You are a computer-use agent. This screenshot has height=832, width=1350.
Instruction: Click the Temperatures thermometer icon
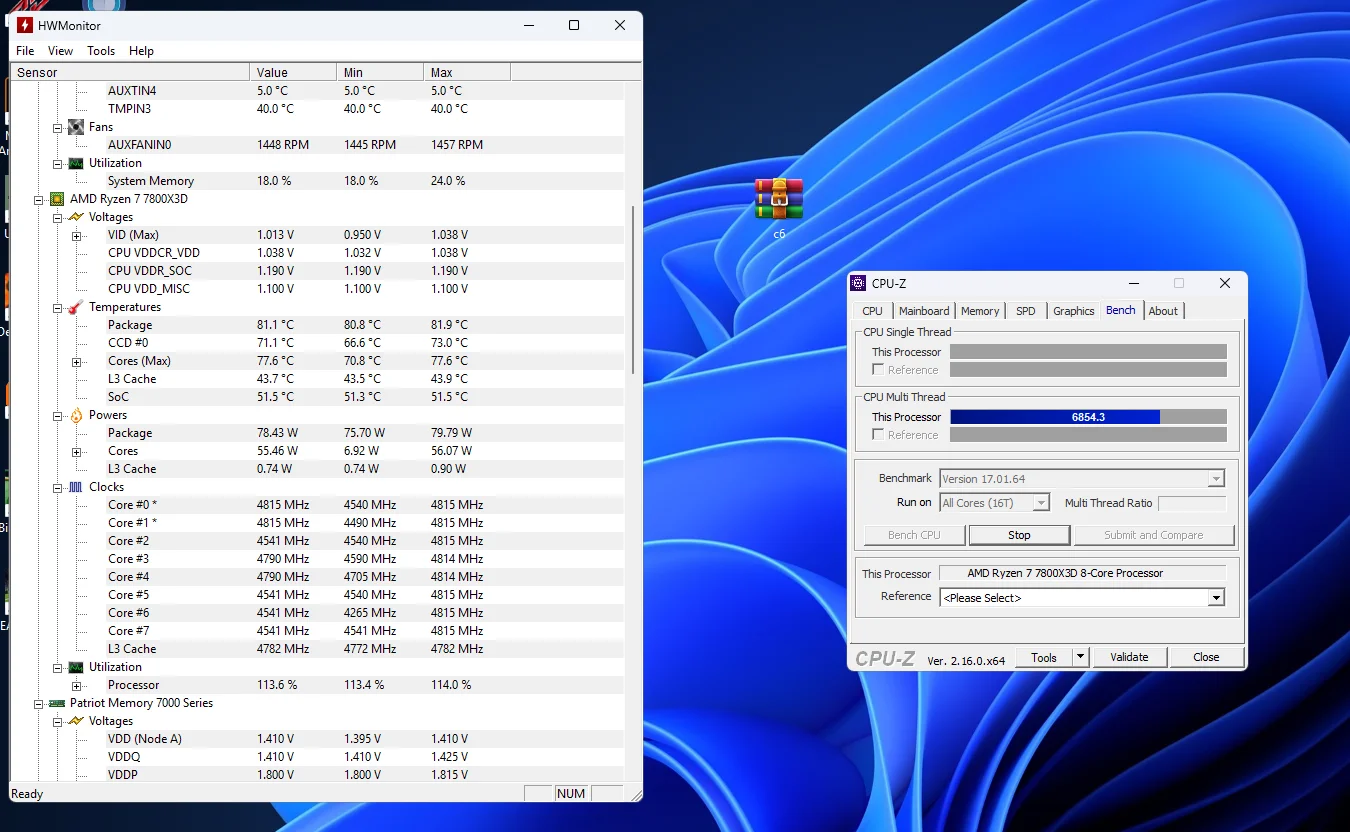tap(76, 307)
